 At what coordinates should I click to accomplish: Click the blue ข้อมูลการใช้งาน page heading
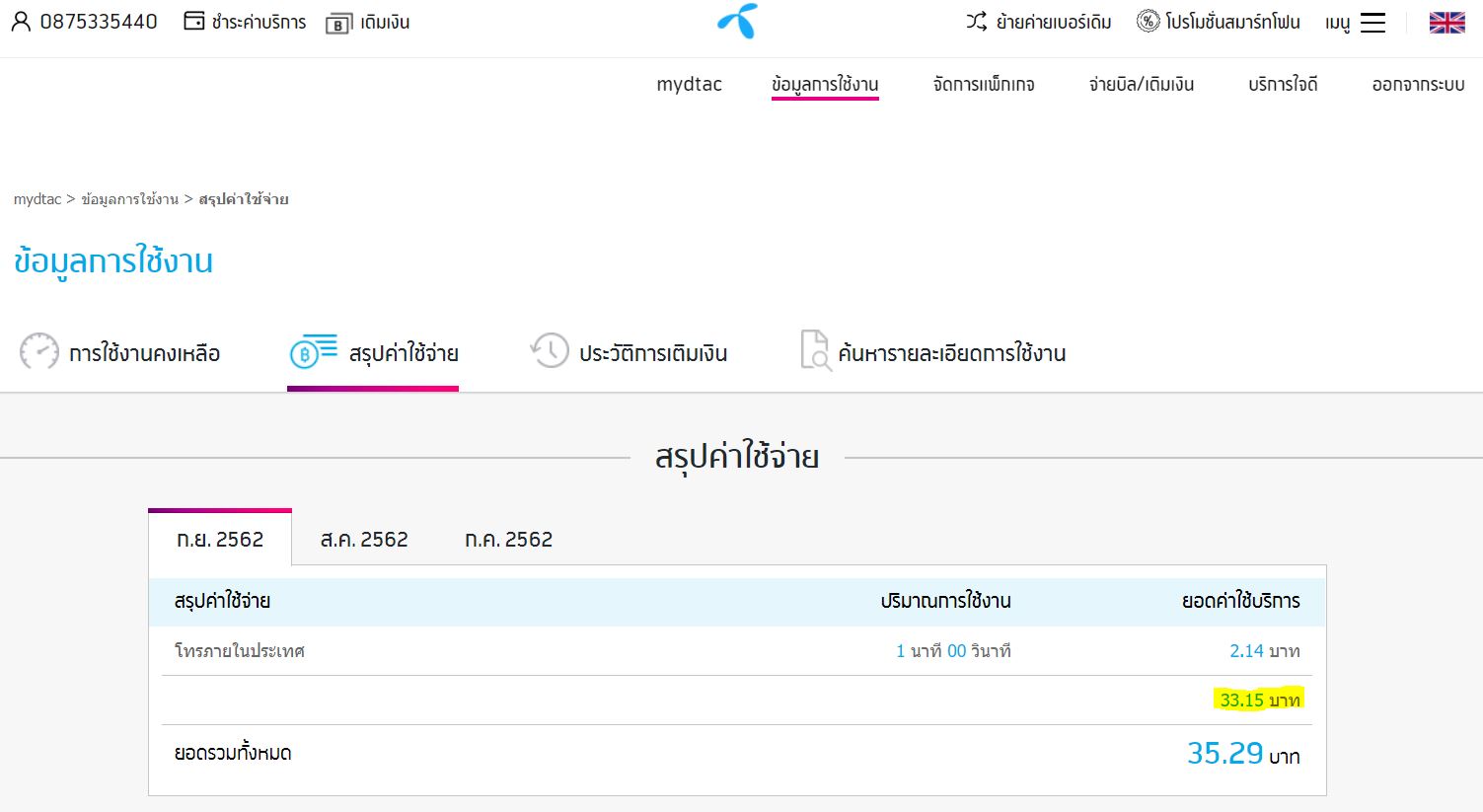pos(113,261)
